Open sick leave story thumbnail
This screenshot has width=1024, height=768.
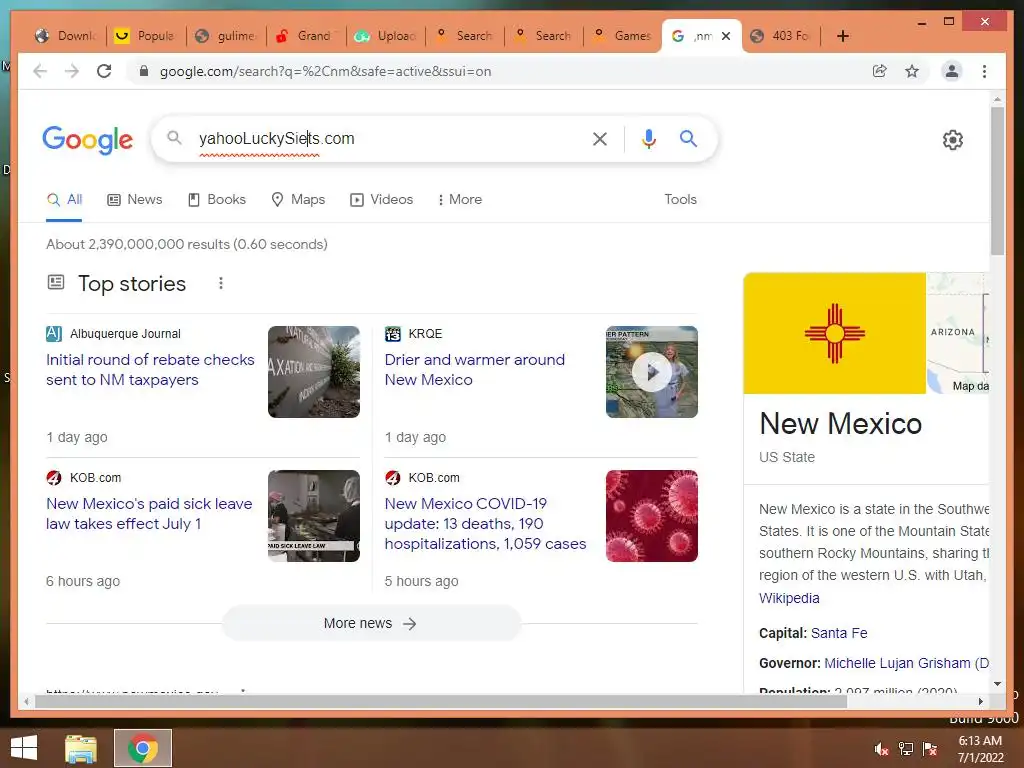(313, 516)
